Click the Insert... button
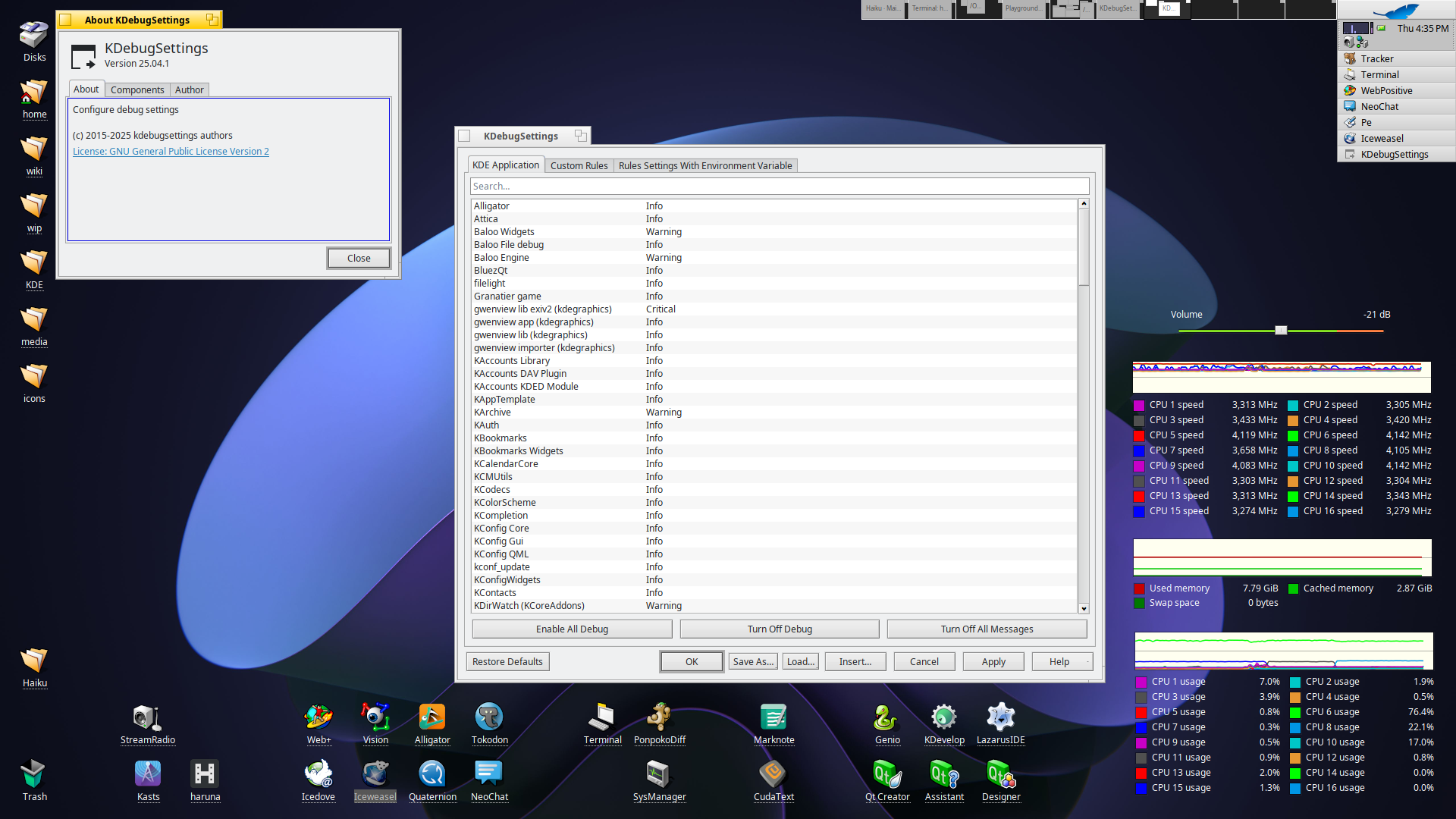The height and width of the screenshot is (819, 1456). click(x=855, y=661)
